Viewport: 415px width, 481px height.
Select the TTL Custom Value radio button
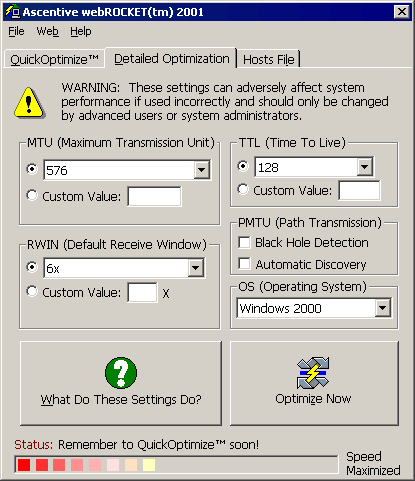pos(243,189)
